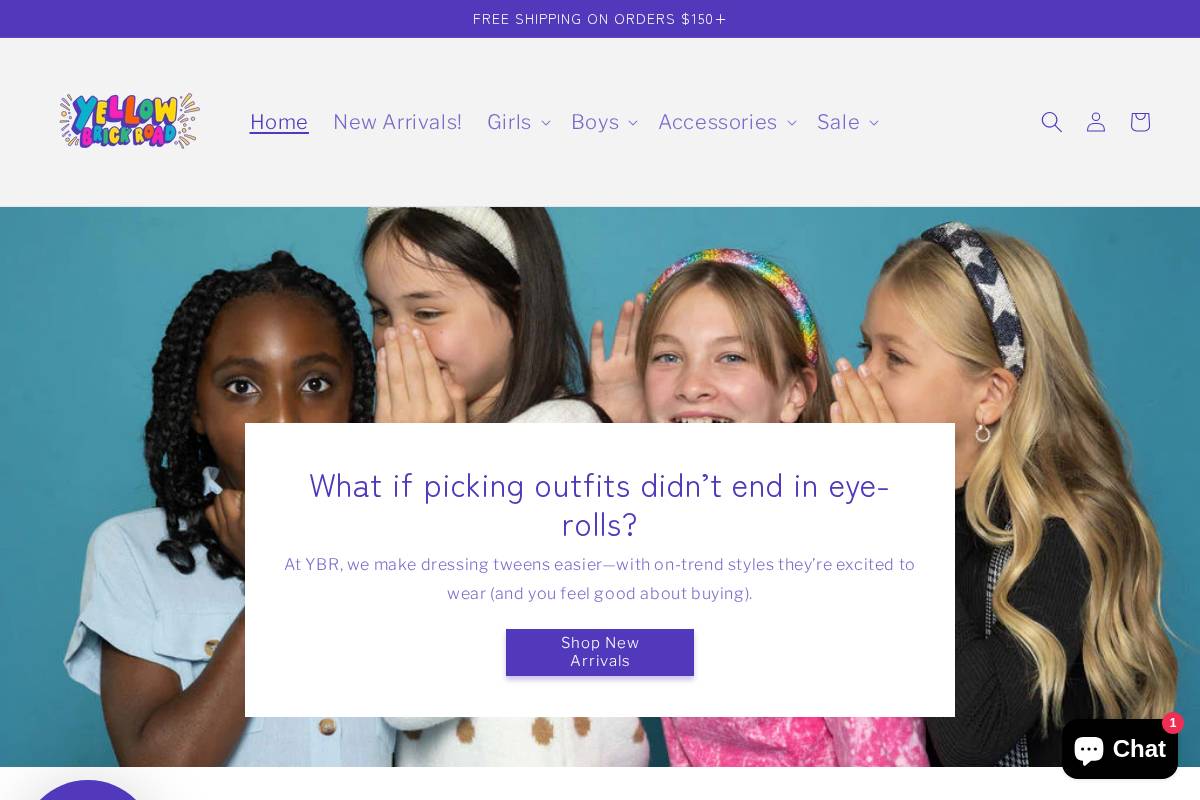Screen dimensions: 1200x800
Task: Click the red chat notification badge
Action: click(1173, 723)
